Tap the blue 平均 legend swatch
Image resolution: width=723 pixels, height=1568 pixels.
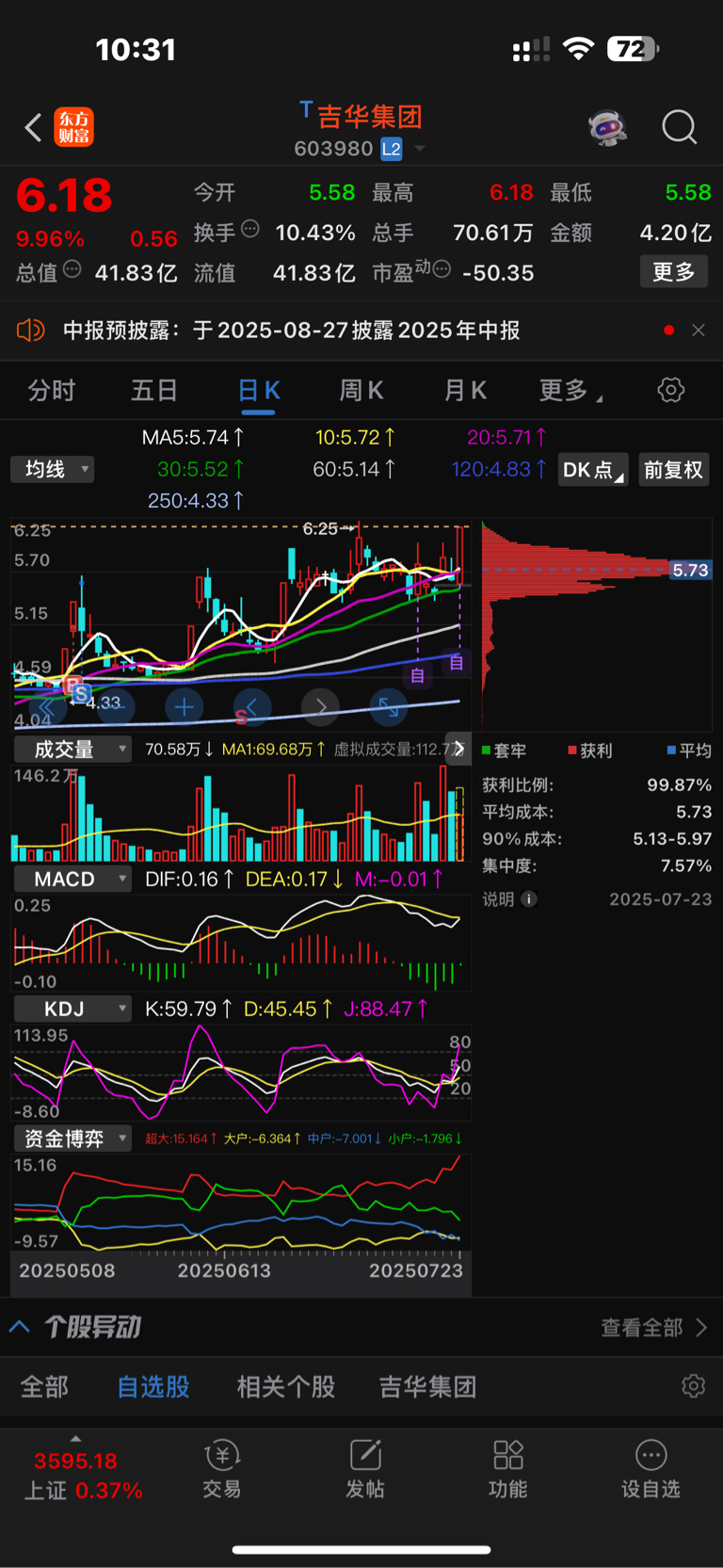(x=671, y=751)
